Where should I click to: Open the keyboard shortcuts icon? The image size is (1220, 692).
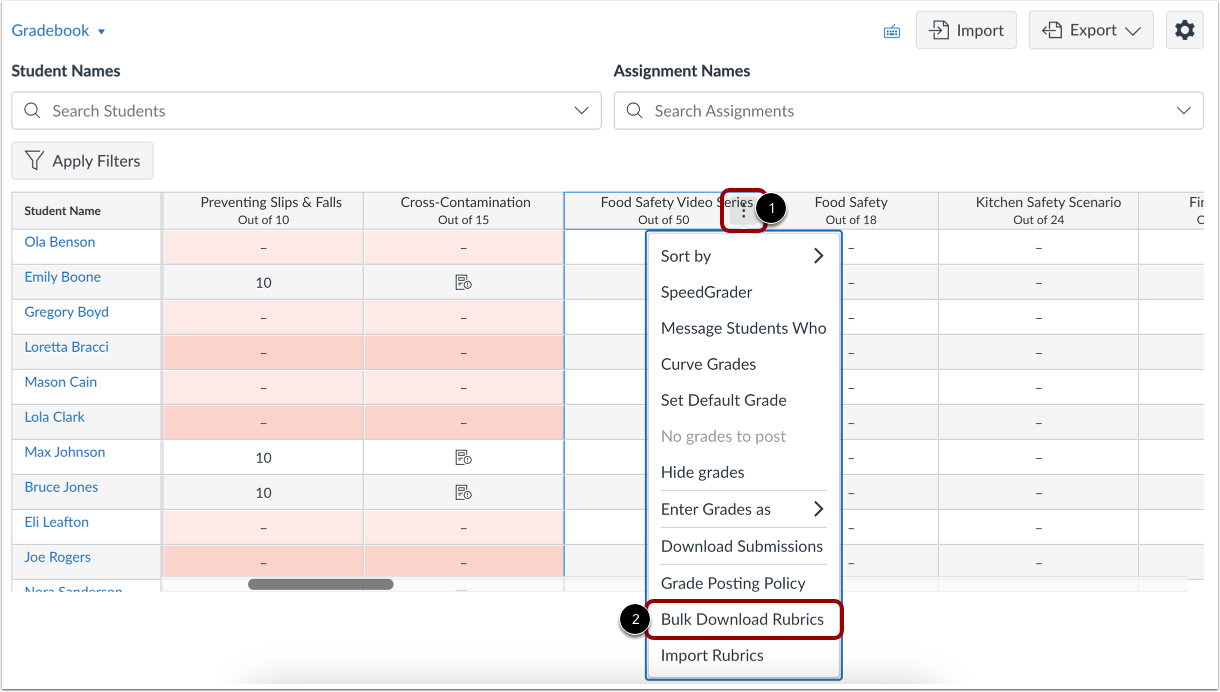pyautogui.click(x=891, y=30)
